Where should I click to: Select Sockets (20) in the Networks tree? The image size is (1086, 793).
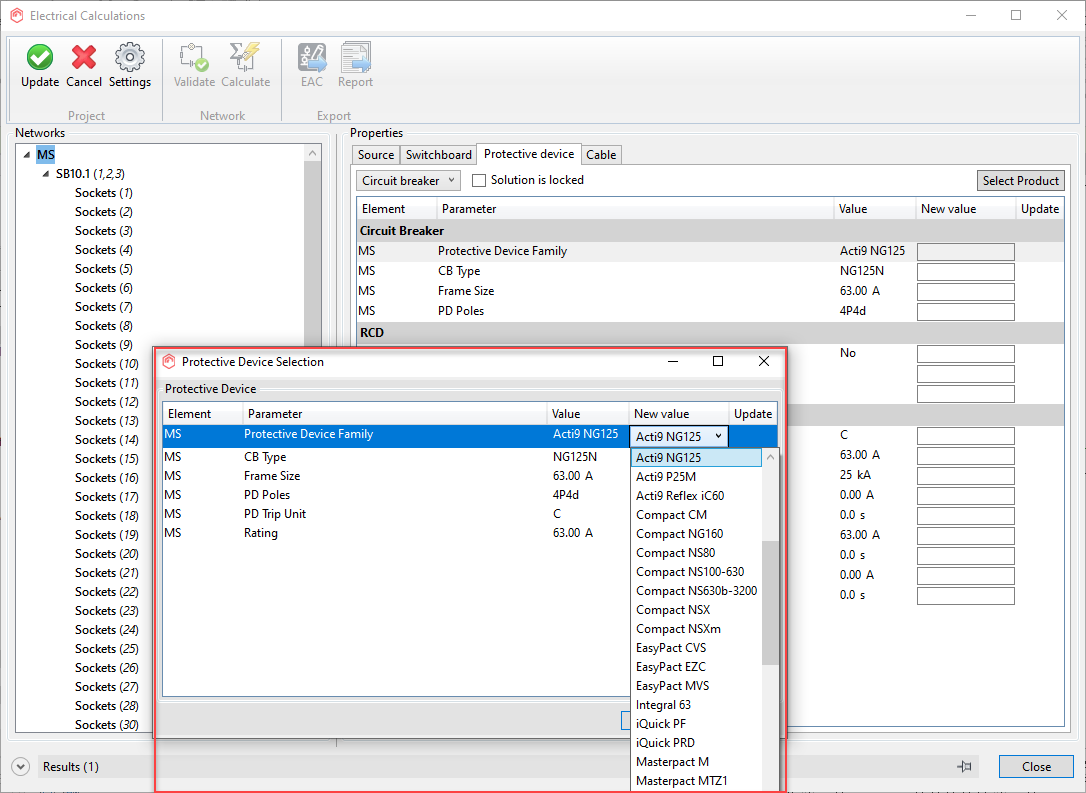(107, 554)
